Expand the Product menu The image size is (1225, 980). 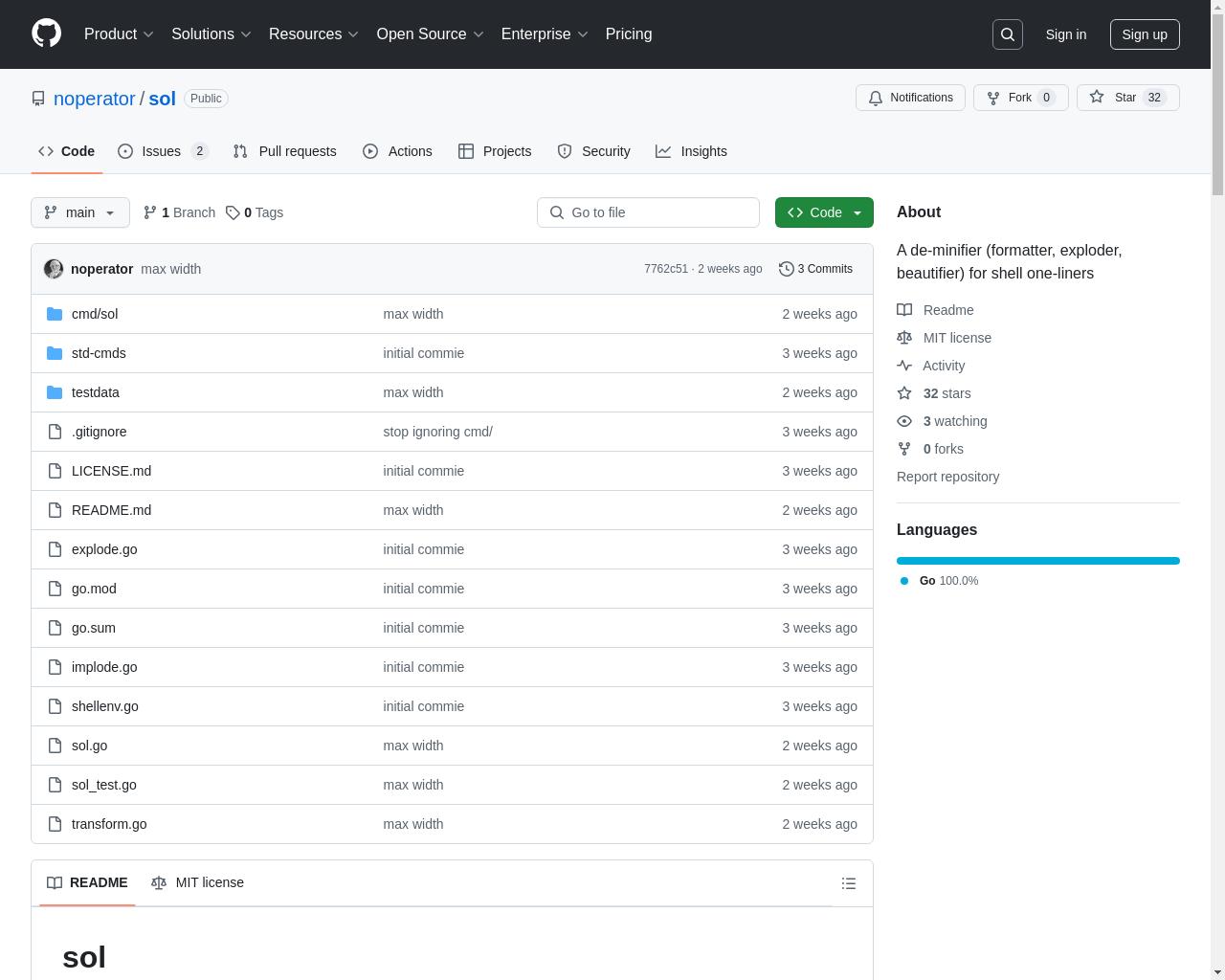(x=119, y=33)
